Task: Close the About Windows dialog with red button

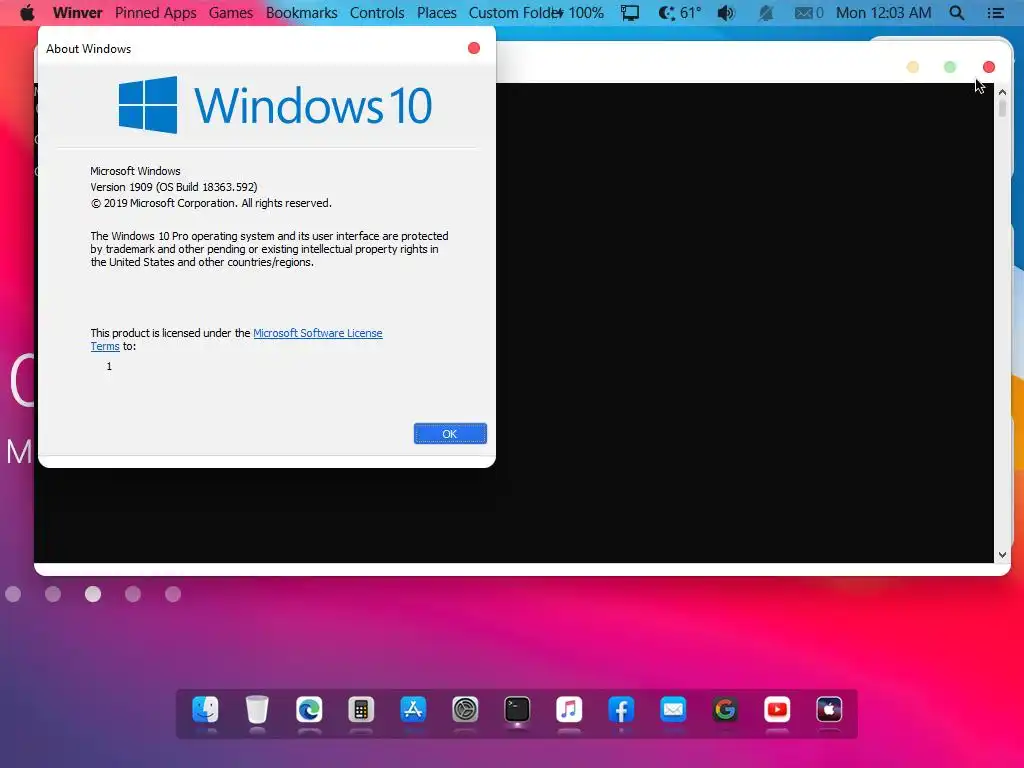Action: [x=474, y=48]
